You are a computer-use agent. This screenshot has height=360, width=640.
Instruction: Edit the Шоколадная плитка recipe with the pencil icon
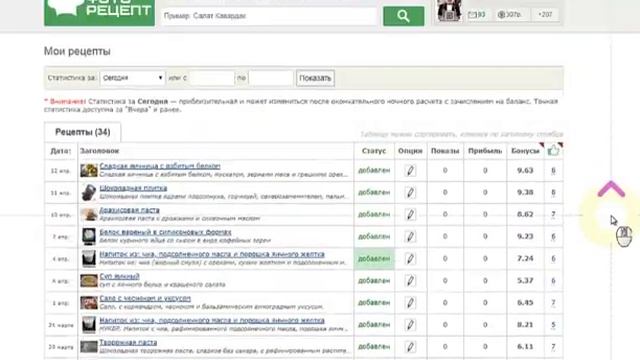pyautogui.click(x=411, y=192)
